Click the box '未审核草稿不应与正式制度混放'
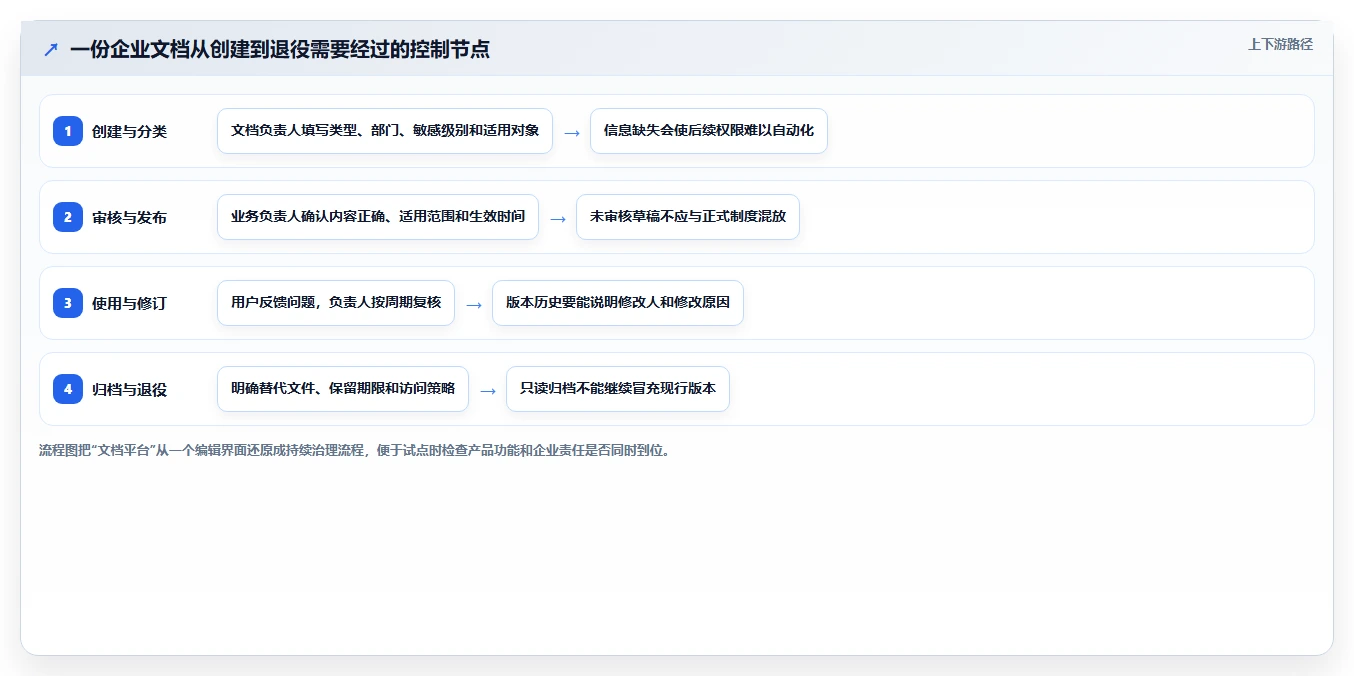 coord(688,217)
